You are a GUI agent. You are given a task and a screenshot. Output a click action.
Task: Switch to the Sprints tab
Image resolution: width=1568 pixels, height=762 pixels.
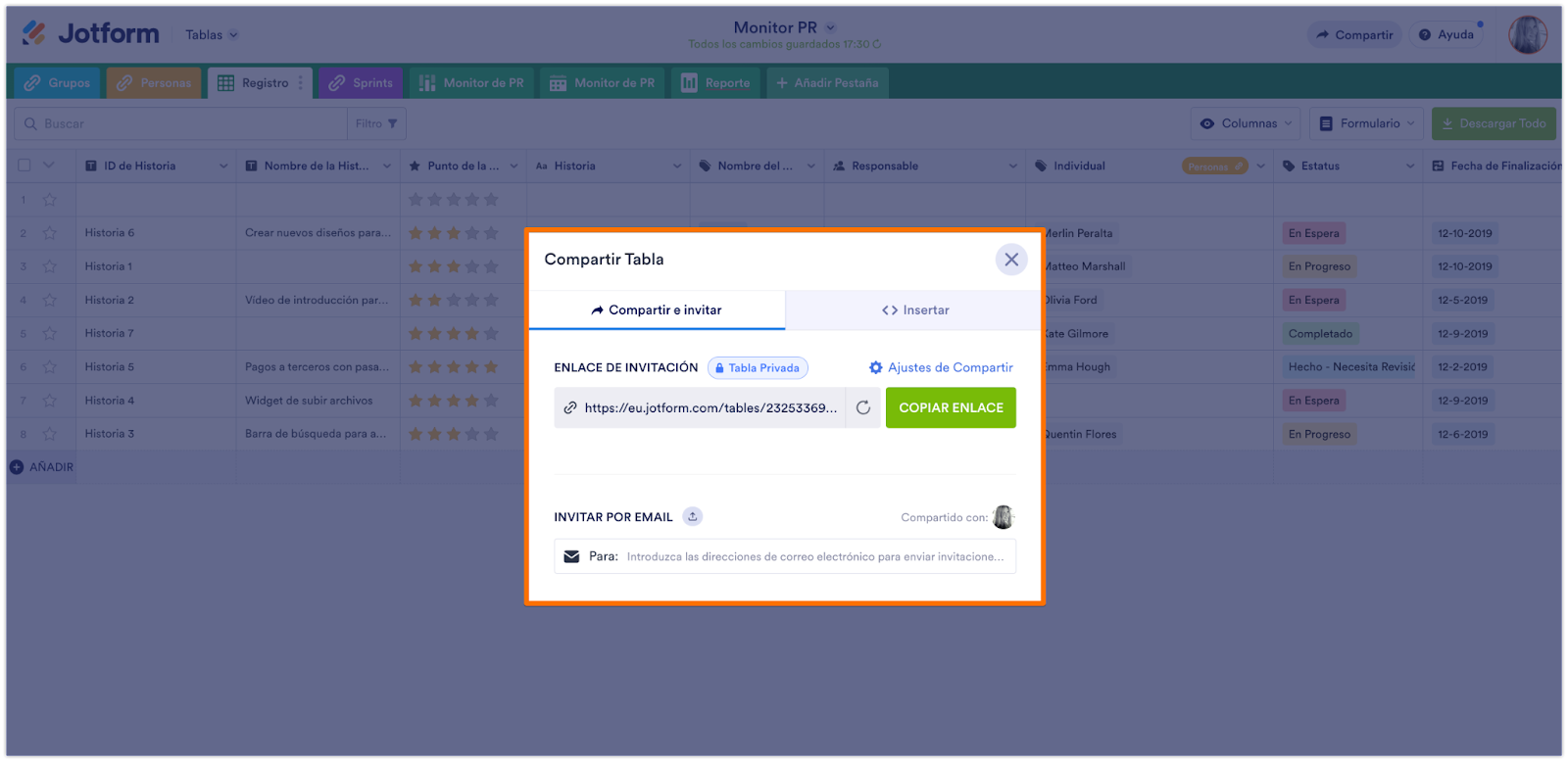pos(361,83)
